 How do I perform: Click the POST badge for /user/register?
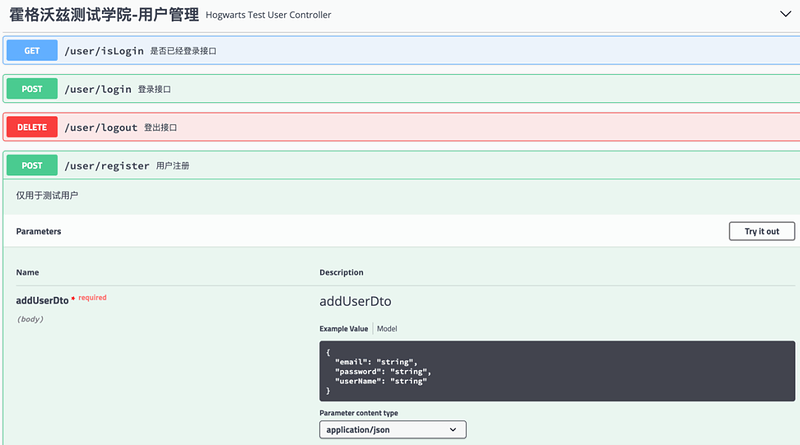coord(32,165)
